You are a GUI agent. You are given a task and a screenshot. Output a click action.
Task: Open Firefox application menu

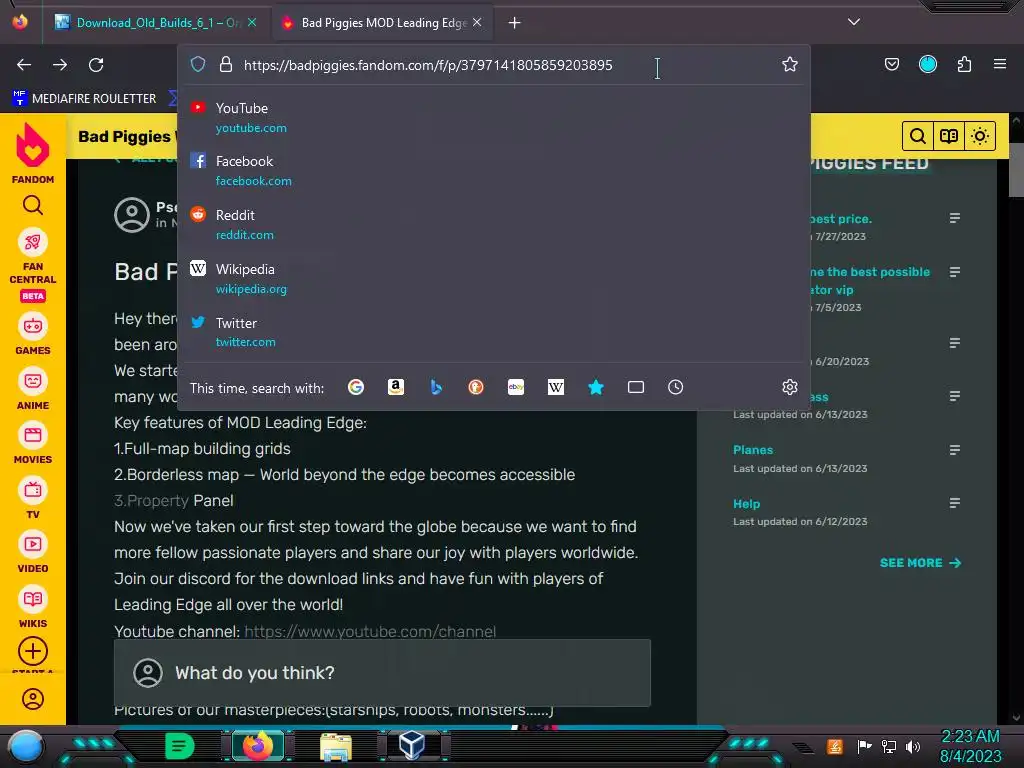tap(999, 64)
